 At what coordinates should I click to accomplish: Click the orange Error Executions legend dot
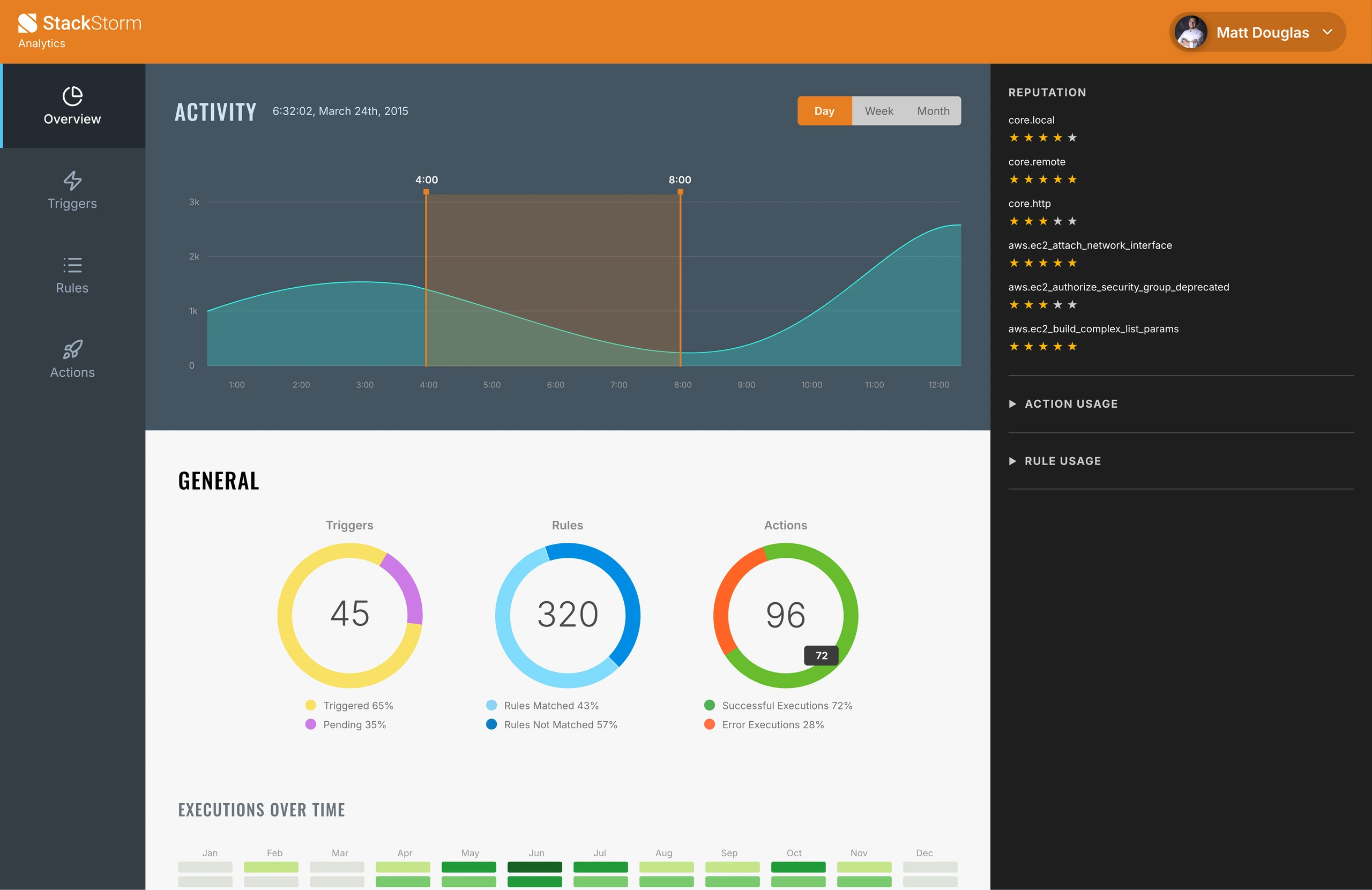tap(710, 724)
